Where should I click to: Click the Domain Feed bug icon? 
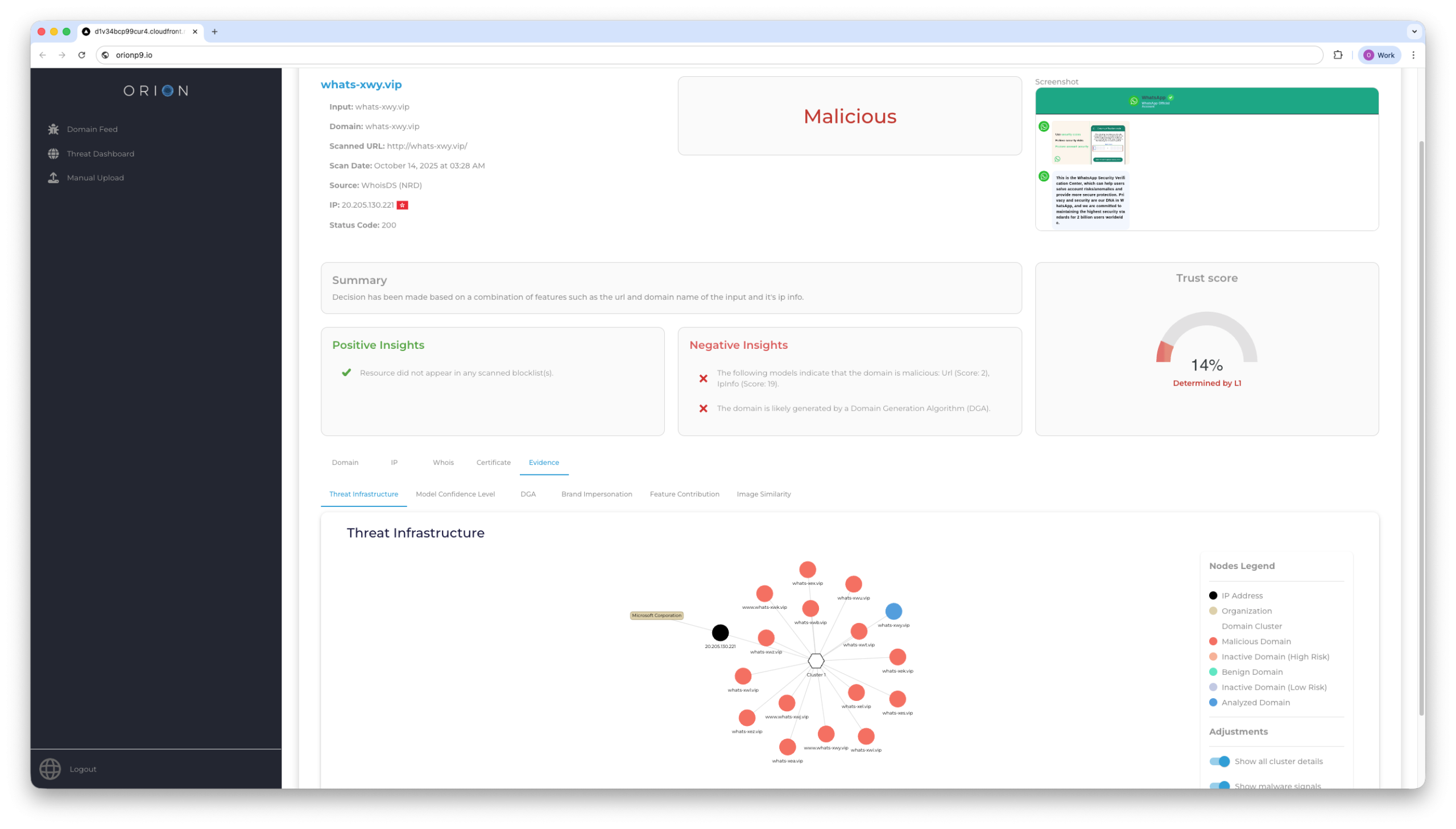pos(53,129)
